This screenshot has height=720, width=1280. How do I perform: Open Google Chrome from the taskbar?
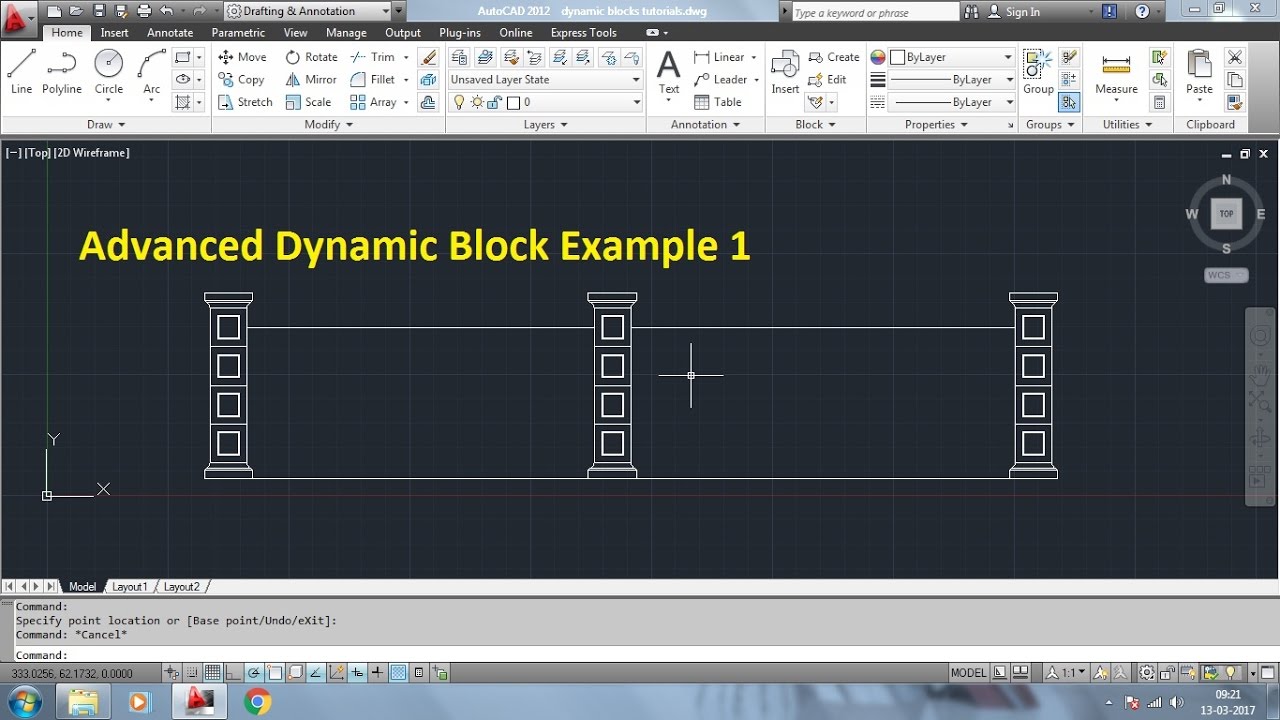click(x=257, y=702)
